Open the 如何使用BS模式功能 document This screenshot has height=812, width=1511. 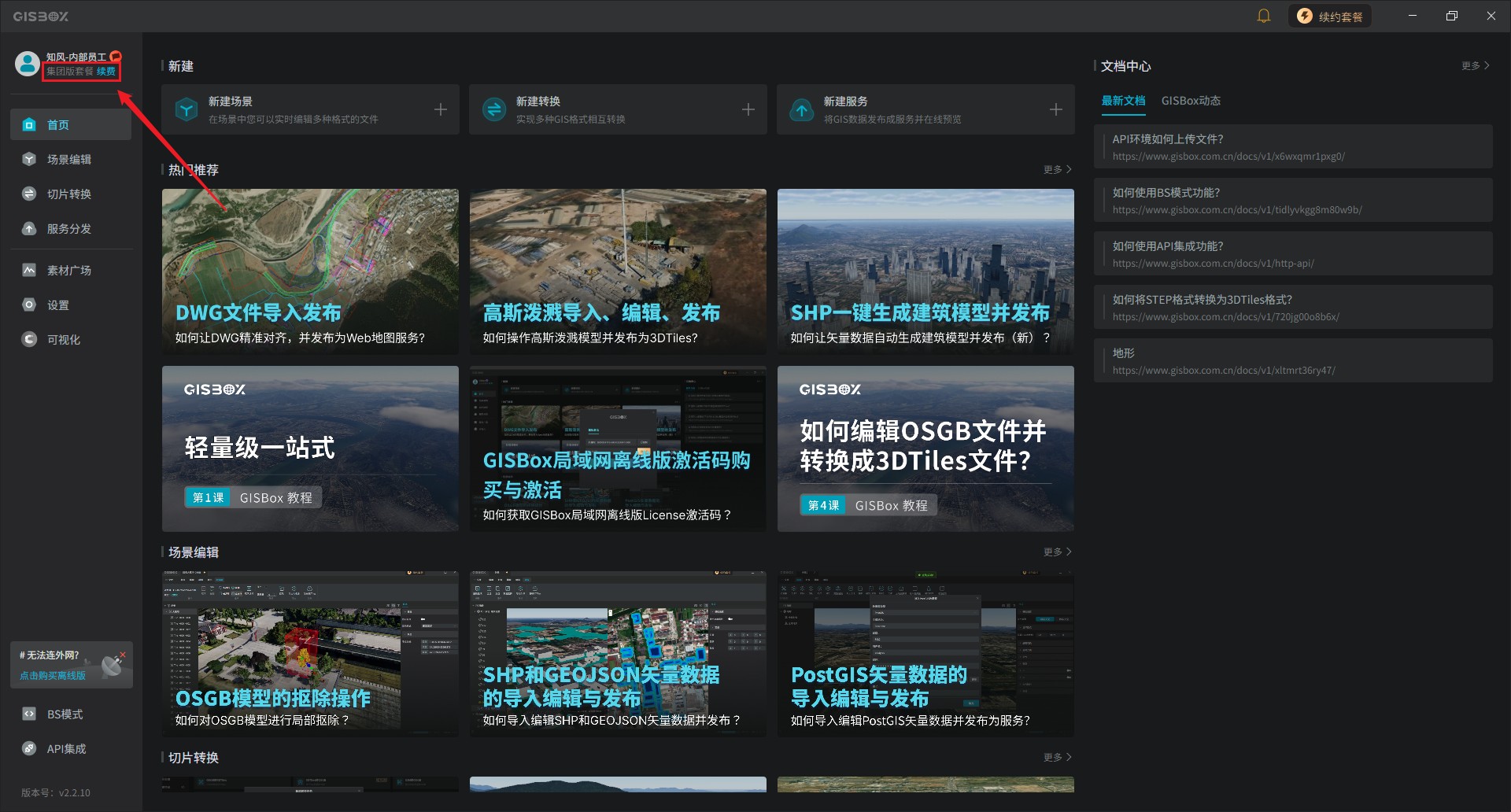pyautogui.click(x=1293, y=200)
